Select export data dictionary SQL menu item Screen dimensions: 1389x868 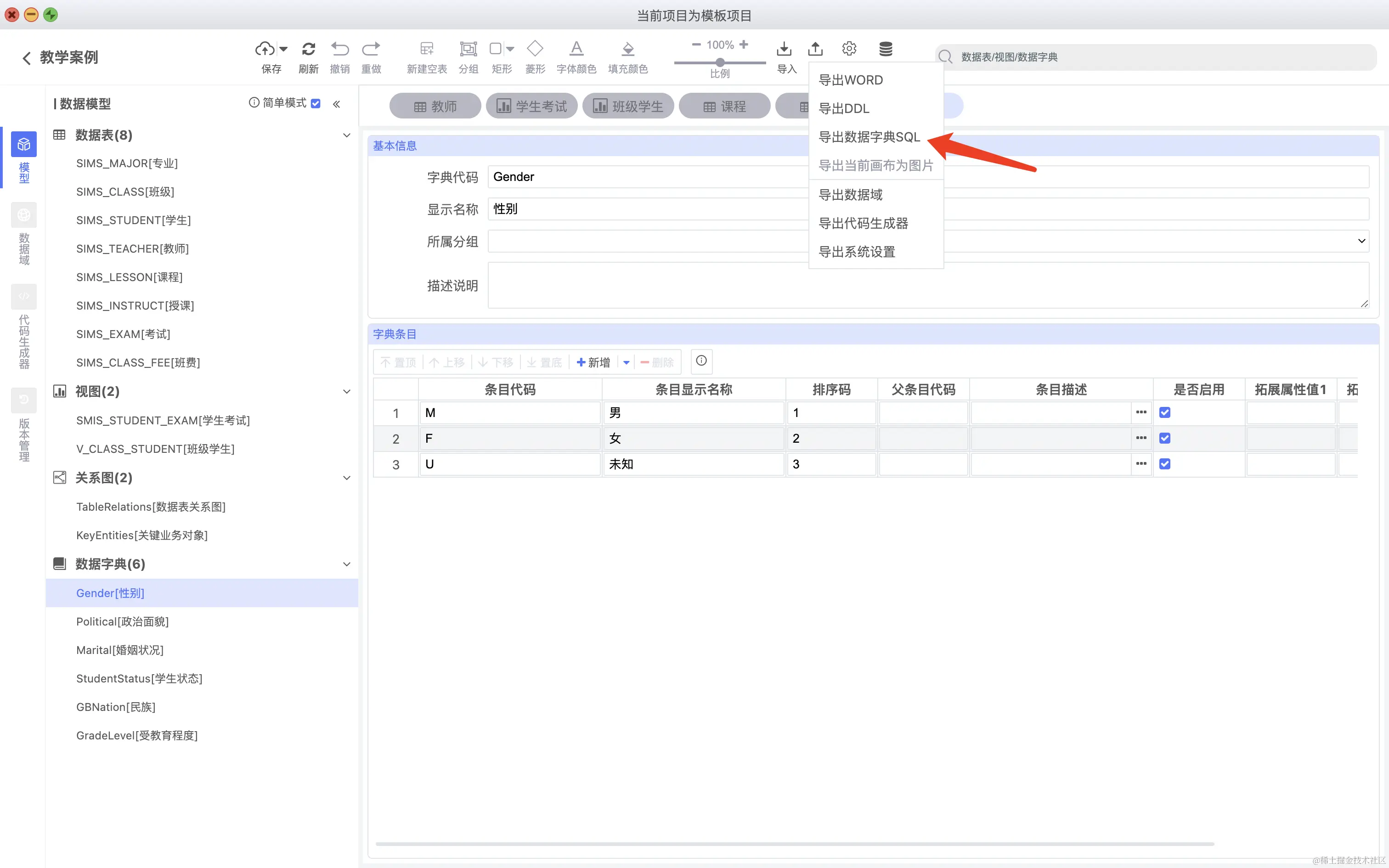point(869,137)
